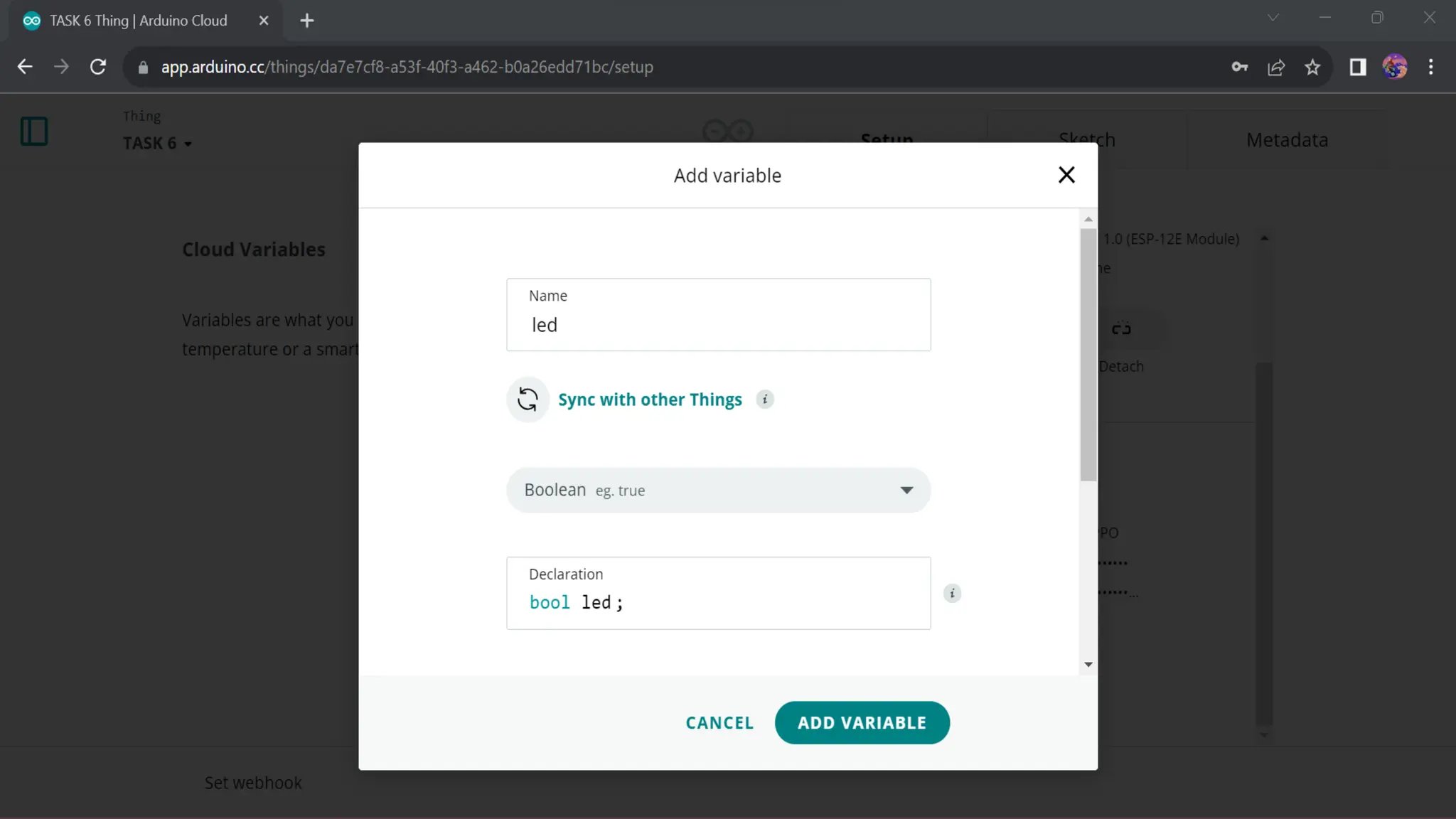This screenshot has width=1456, height=819.
Task: Reload the browser page
Action: point(98,67)
